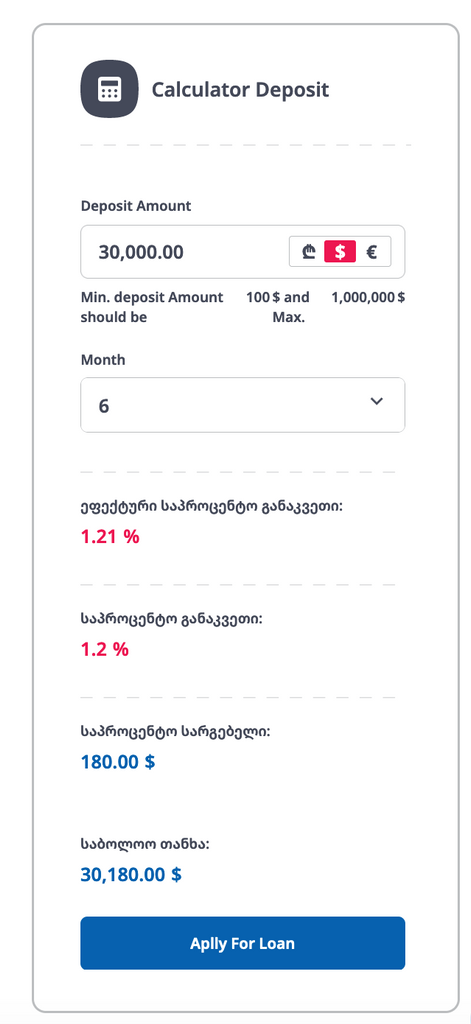Screen dimensions: 471x1024
Task: Click the Month label above the dropdown
Action: [103, 360]
